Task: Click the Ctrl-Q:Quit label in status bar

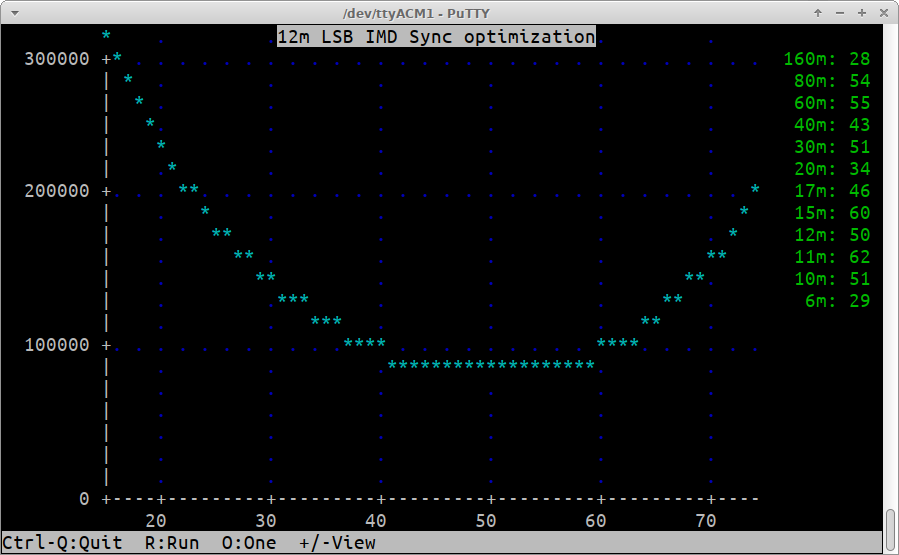Action: [x=62, y=543]
